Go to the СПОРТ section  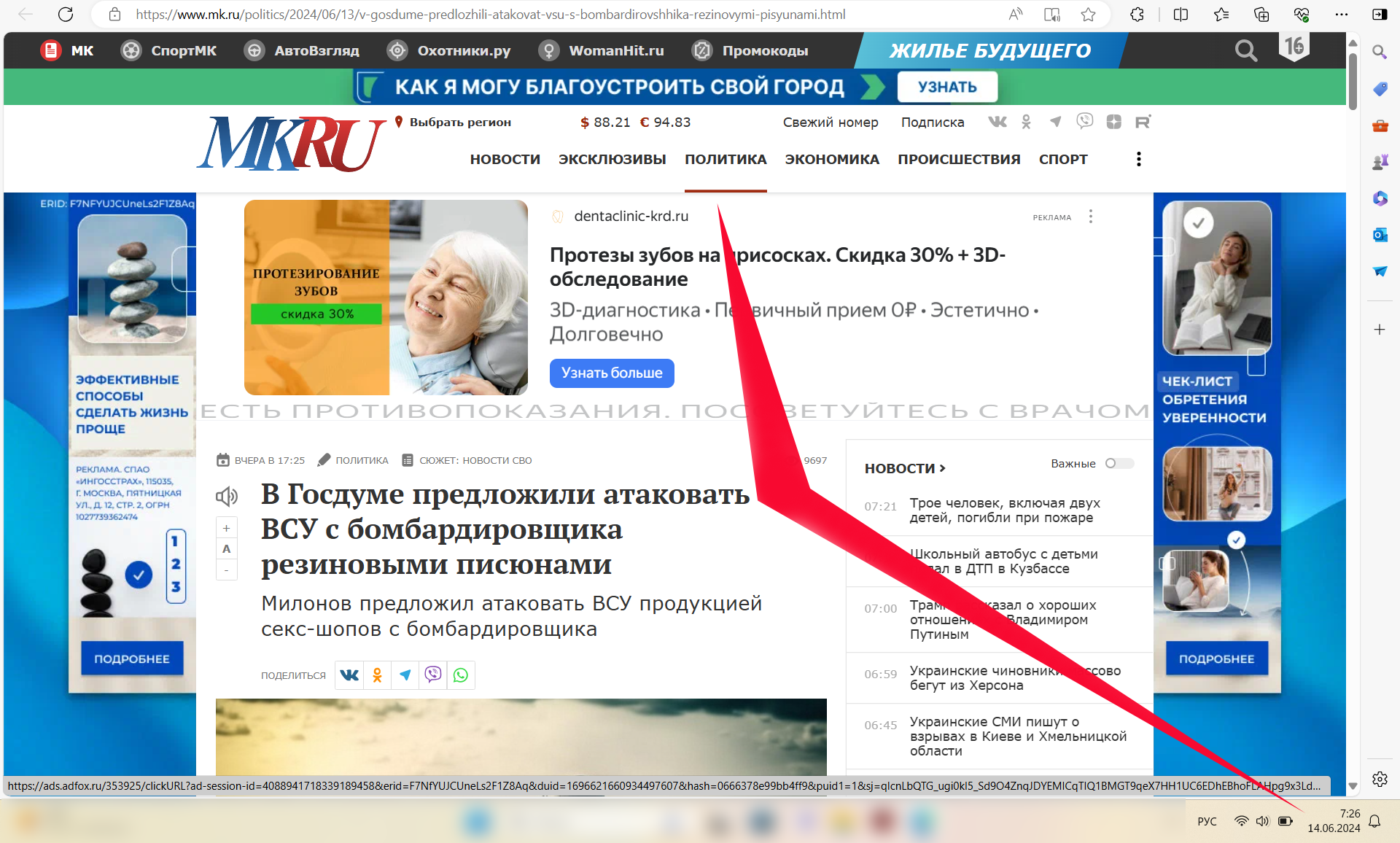(1063, 159)
